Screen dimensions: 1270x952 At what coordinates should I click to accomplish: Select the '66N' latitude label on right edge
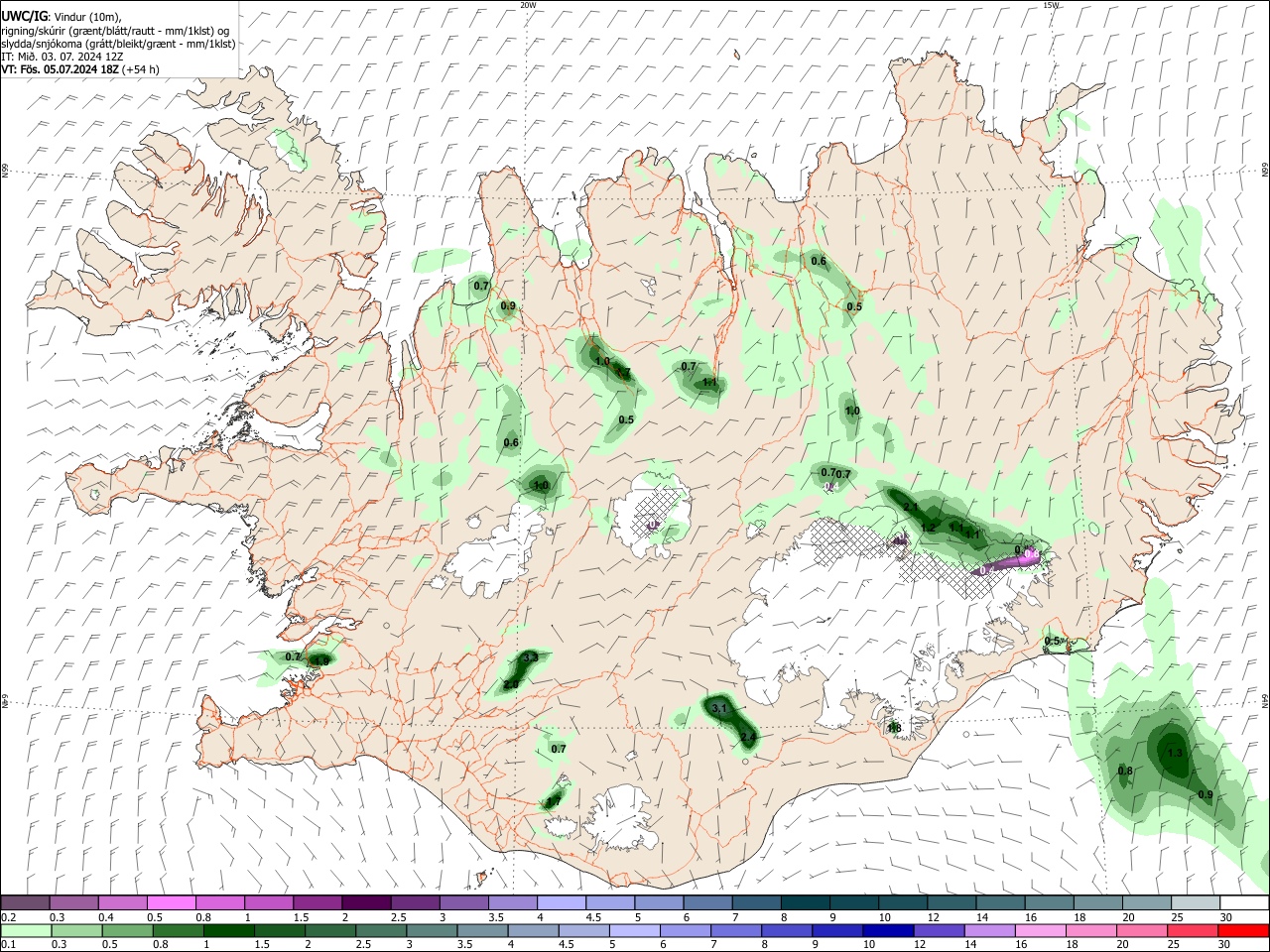[1265, 171]
